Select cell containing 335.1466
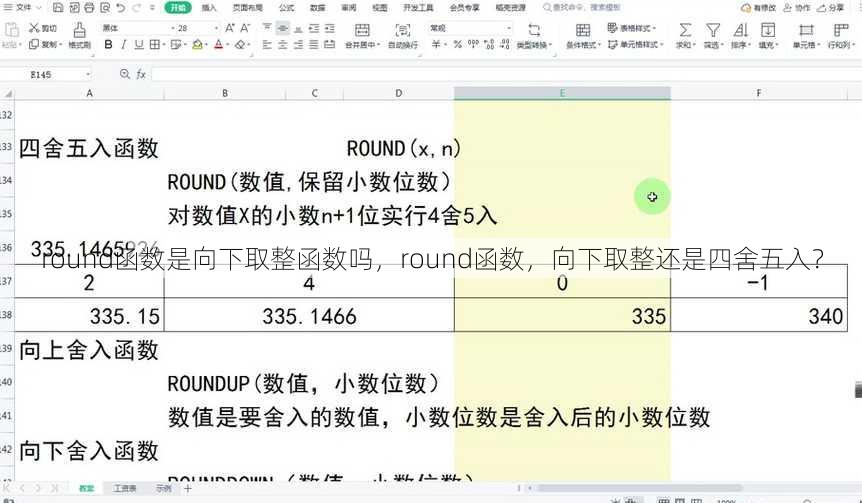Viewport: 862px width, 503px height. tap(309, 315)
